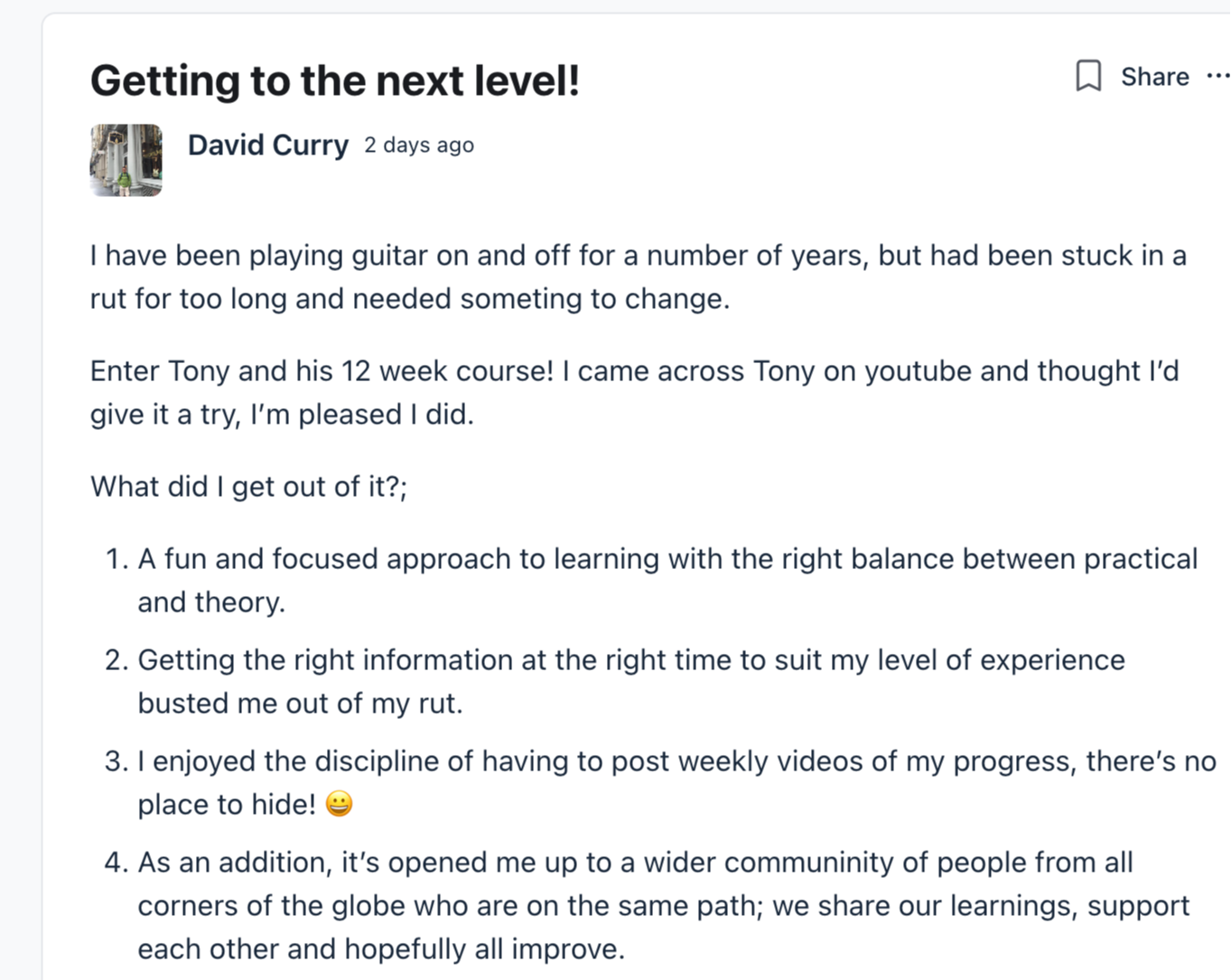Image resolution: width=1231 pixels, height=980 pixels.
Task: Click list item two about right information
Action: [630, 661]
